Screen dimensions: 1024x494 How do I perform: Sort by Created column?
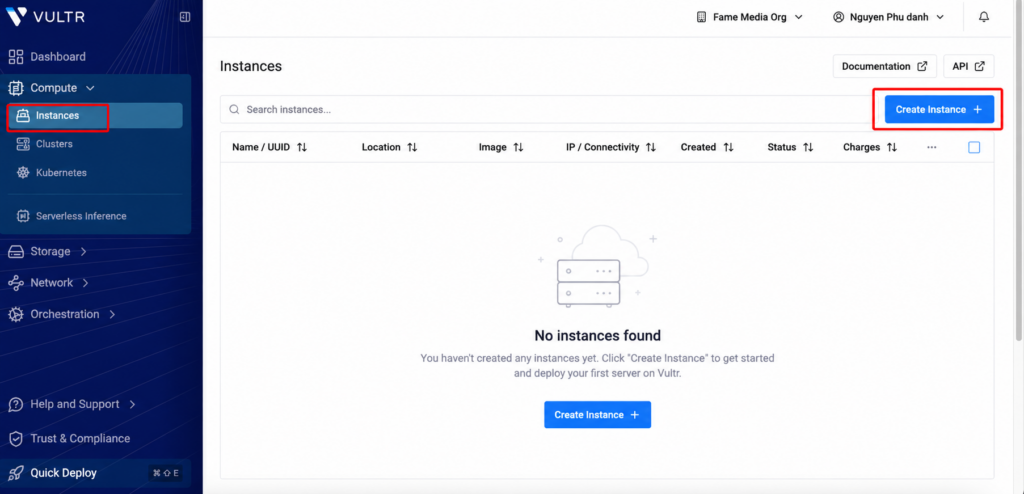click(707, 148)
